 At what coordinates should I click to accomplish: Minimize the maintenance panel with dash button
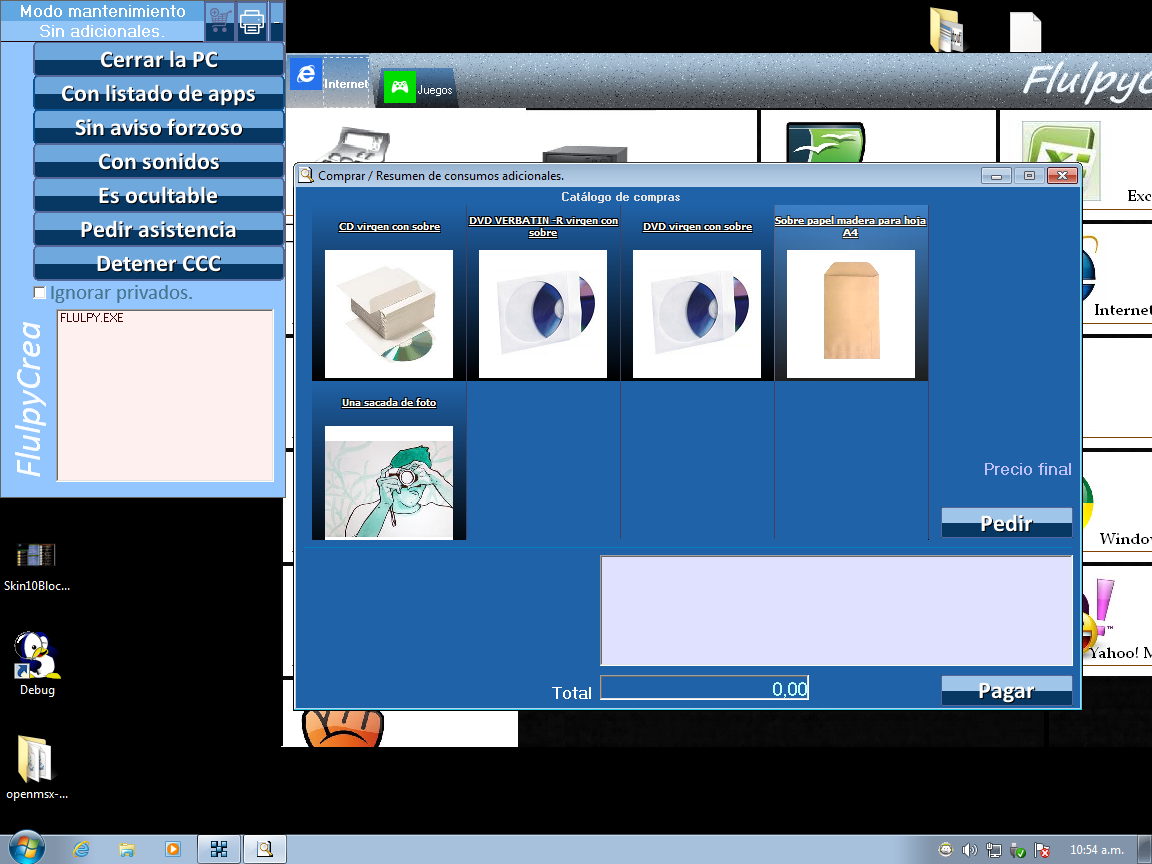(x=276, y=21)
